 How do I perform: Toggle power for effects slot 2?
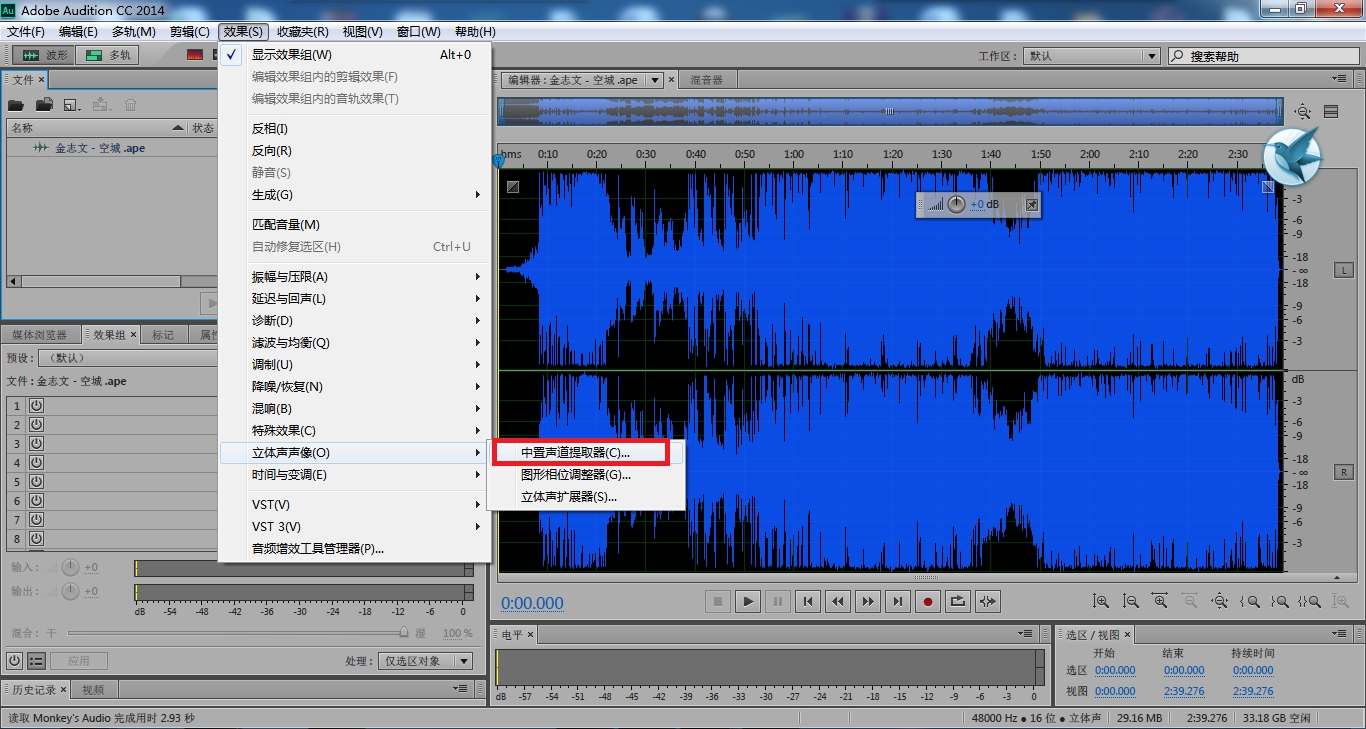coord(36,424)
